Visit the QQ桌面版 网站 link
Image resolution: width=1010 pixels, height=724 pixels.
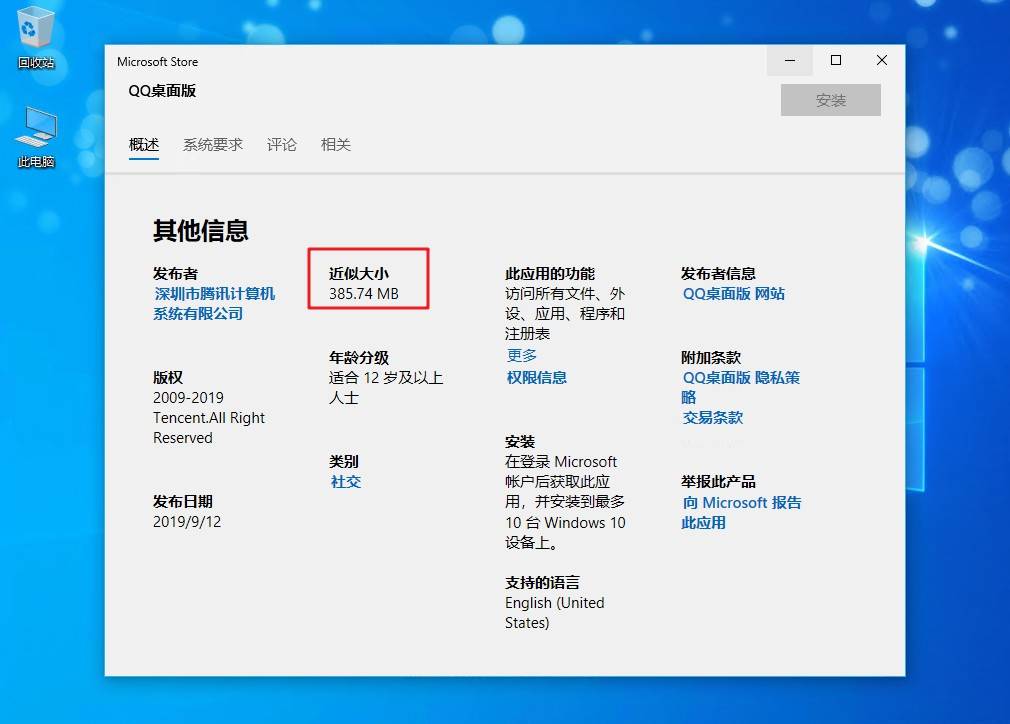click(x=734, y=294)
